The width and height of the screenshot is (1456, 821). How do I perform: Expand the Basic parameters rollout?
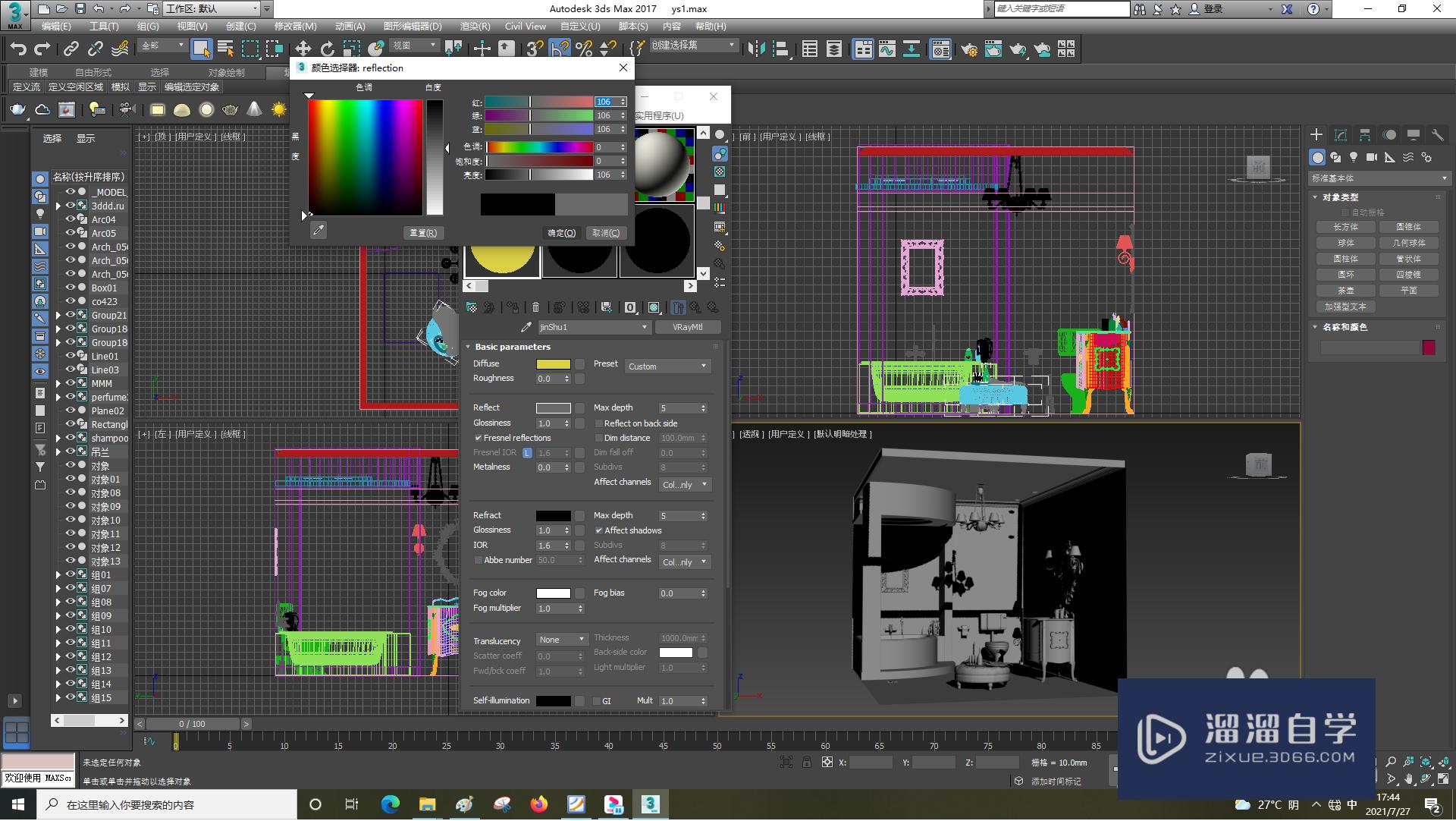(x=512, y=346)
